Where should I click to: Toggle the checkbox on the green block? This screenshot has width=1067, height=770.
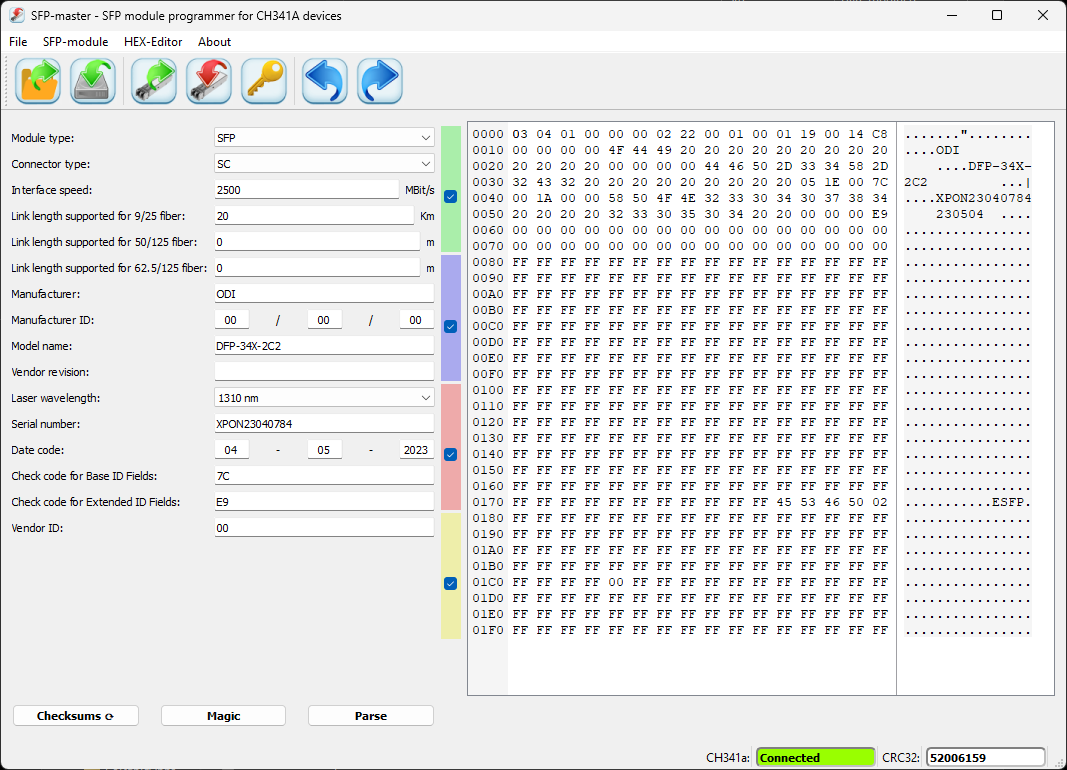pyautogui.click(x=450, y=197)
